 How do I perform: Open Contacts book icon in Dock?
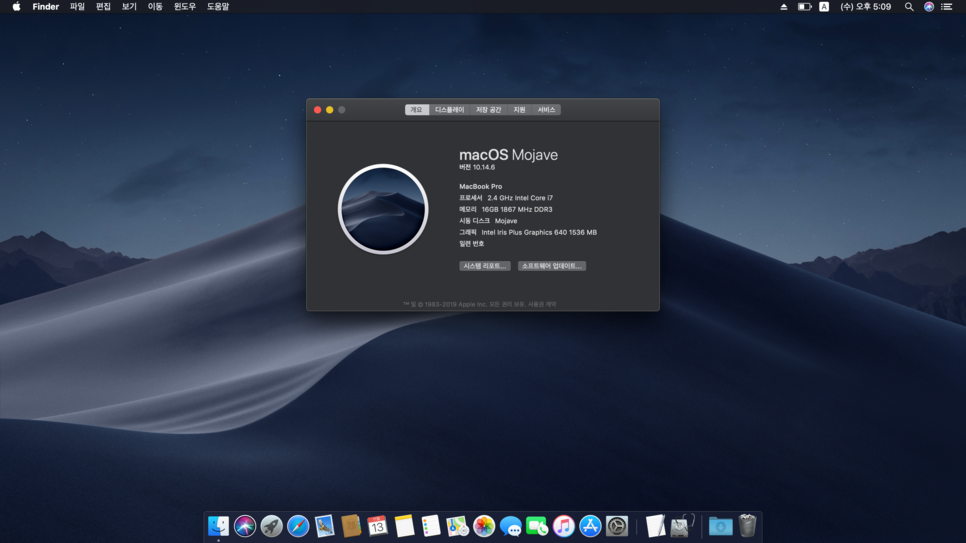(x=351, y=526)
